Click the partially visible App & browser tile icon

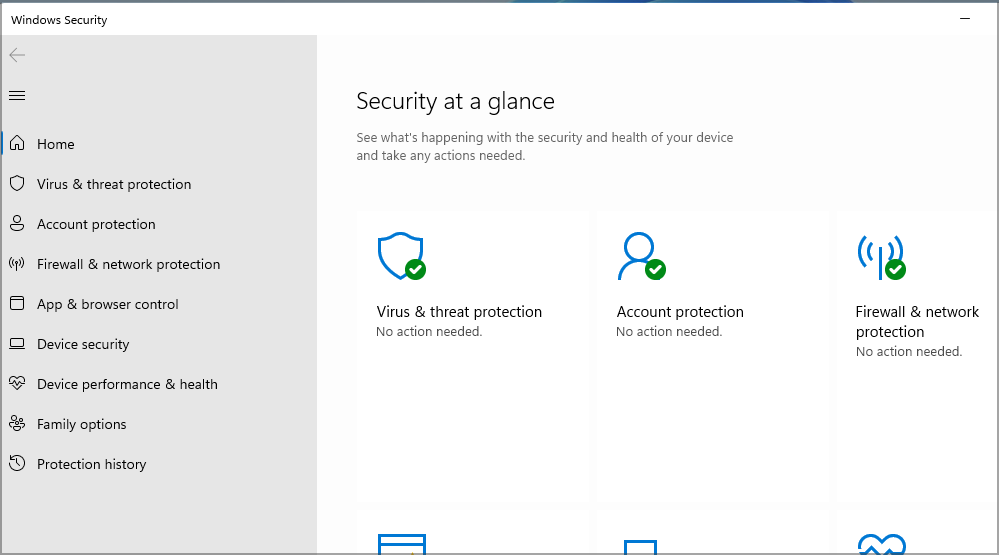click(401, 544)
